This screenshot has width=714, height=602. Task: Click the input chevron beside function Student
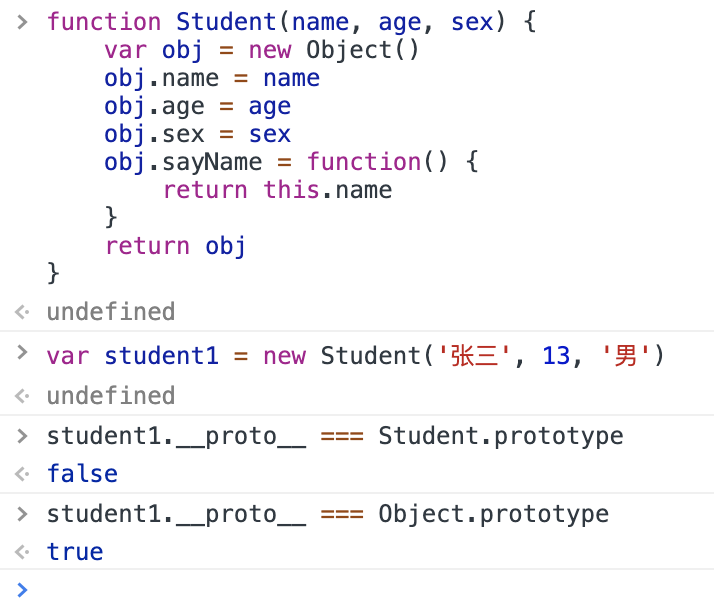22,22
